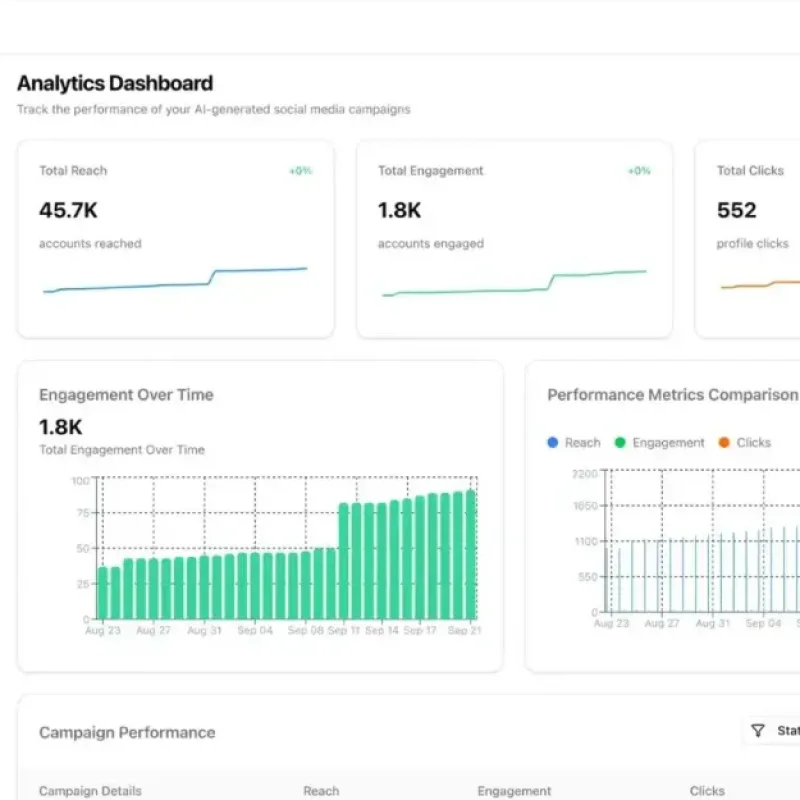Click the Total Reach sparkline chart
The width and height of the screenshot is (800, 800).
[175, 280]
